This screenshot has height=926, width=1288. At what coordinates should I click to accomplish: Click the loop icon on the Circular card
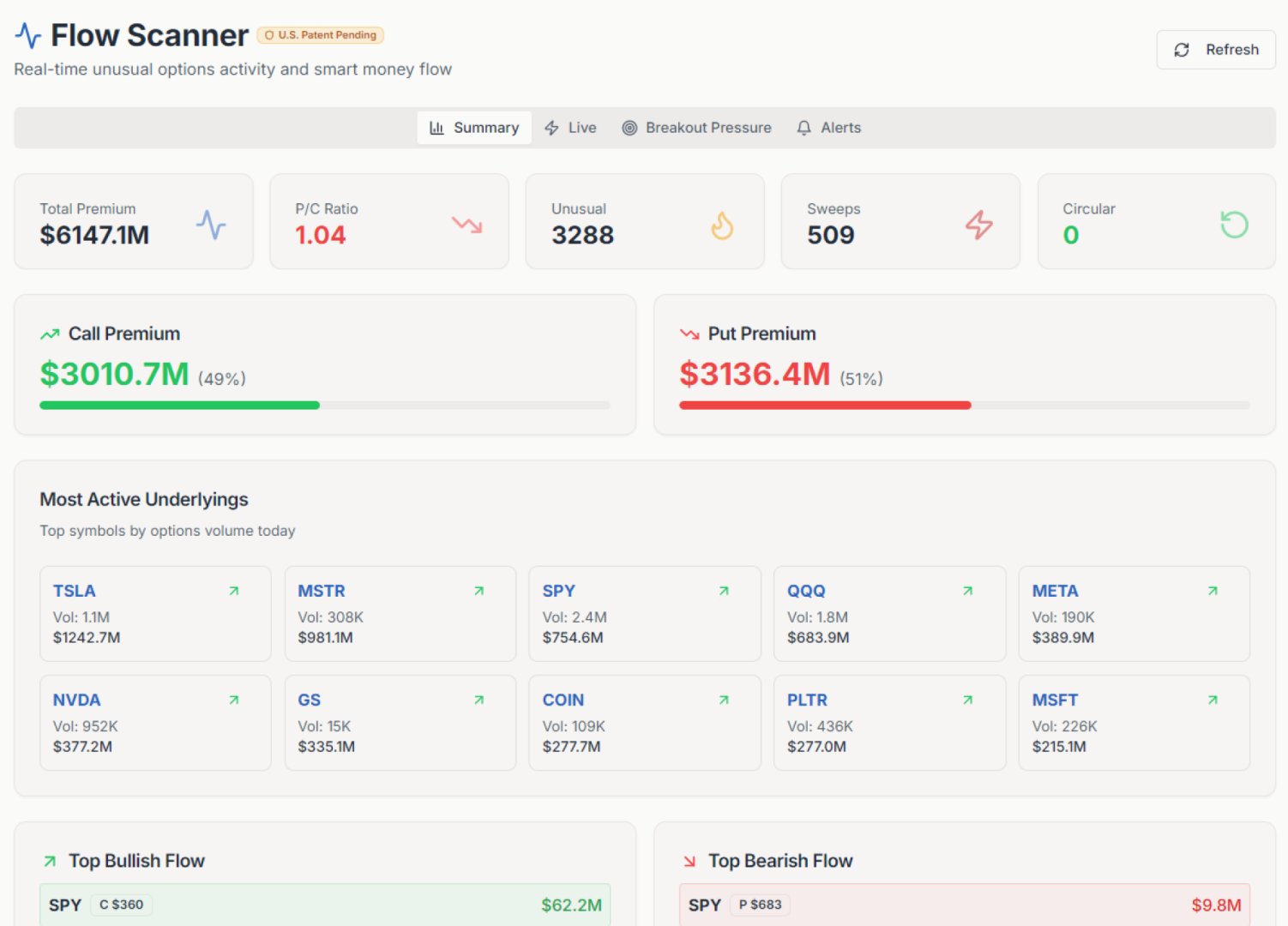1233,225
